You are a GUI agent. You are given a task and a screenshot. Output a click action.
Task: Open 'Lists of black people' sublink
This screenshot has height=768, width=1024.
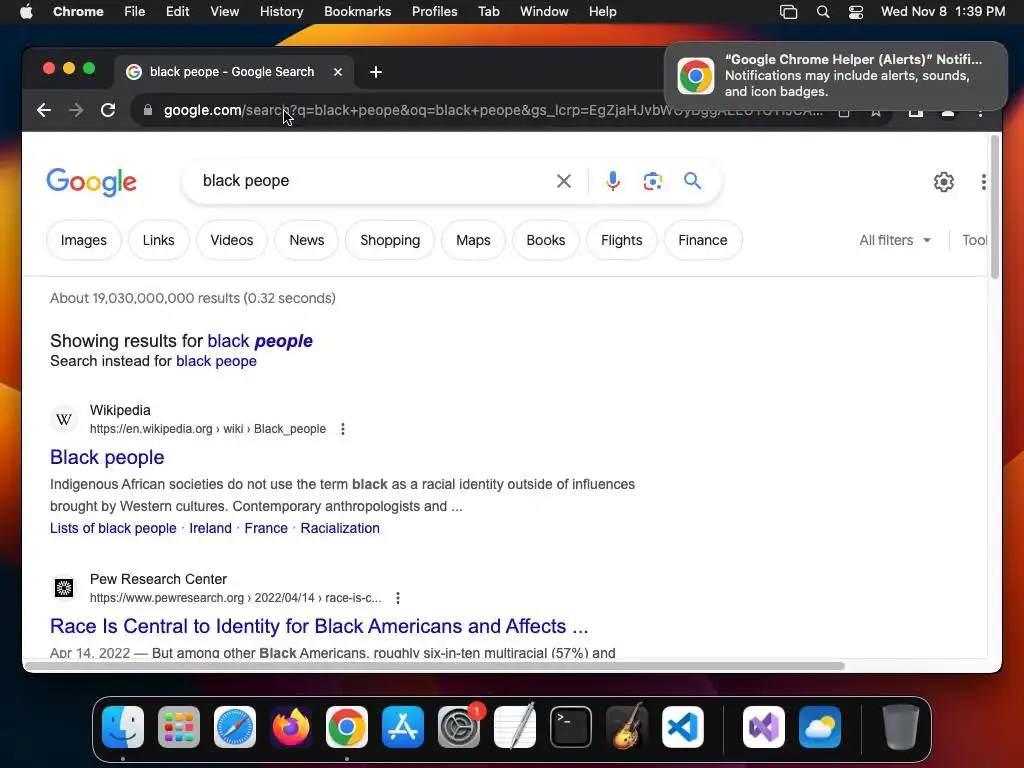point(113,528)
